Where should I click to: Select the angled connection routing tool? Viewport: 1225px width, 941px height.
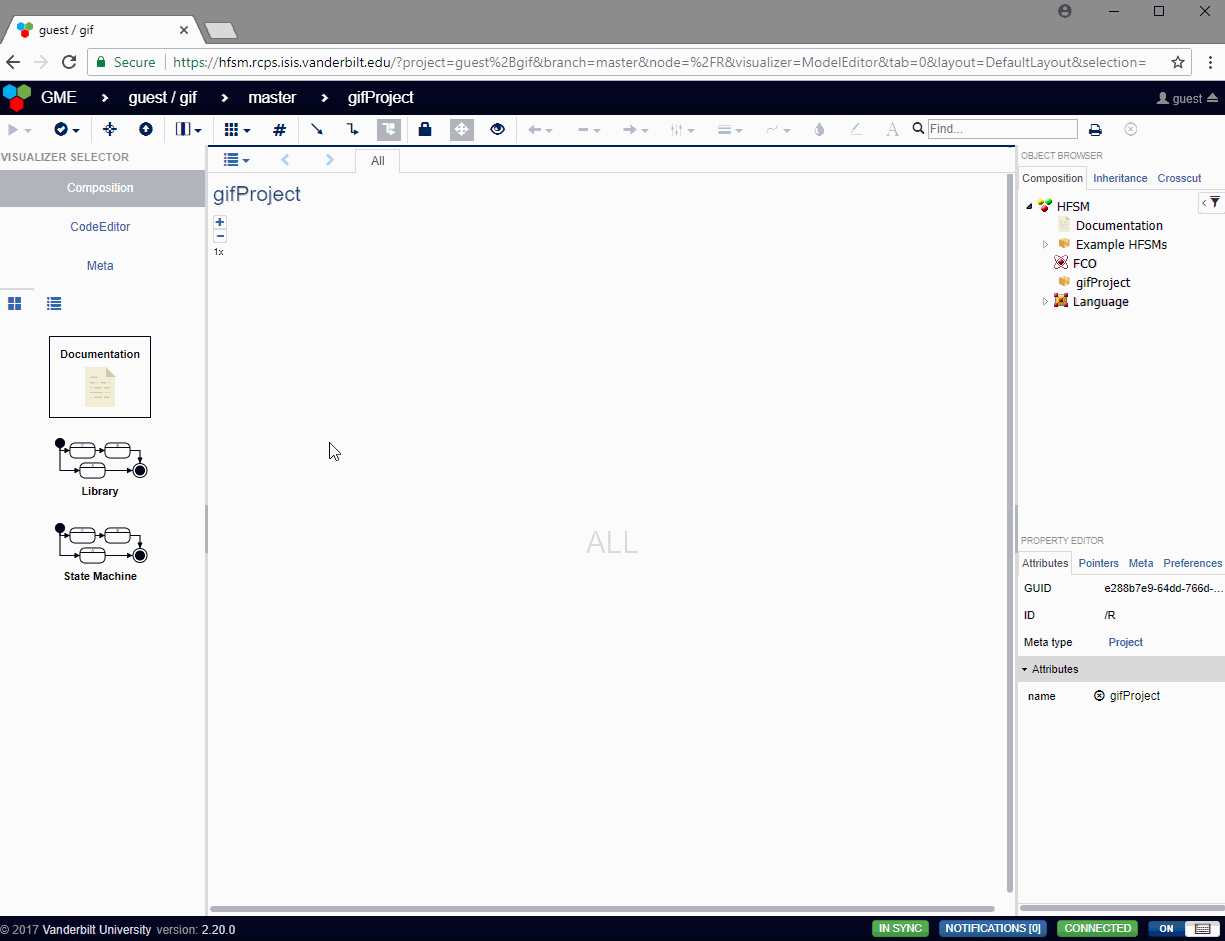point(352,129)
